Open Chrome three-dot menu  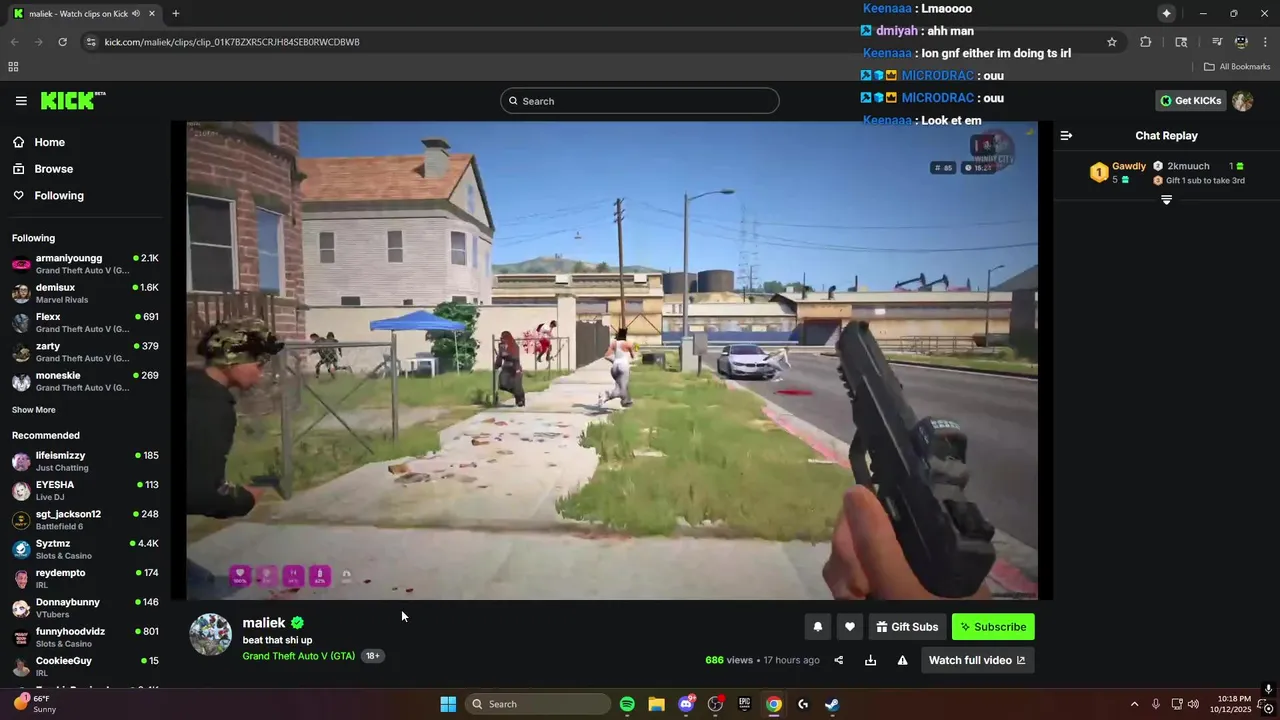coord(1266,42)
